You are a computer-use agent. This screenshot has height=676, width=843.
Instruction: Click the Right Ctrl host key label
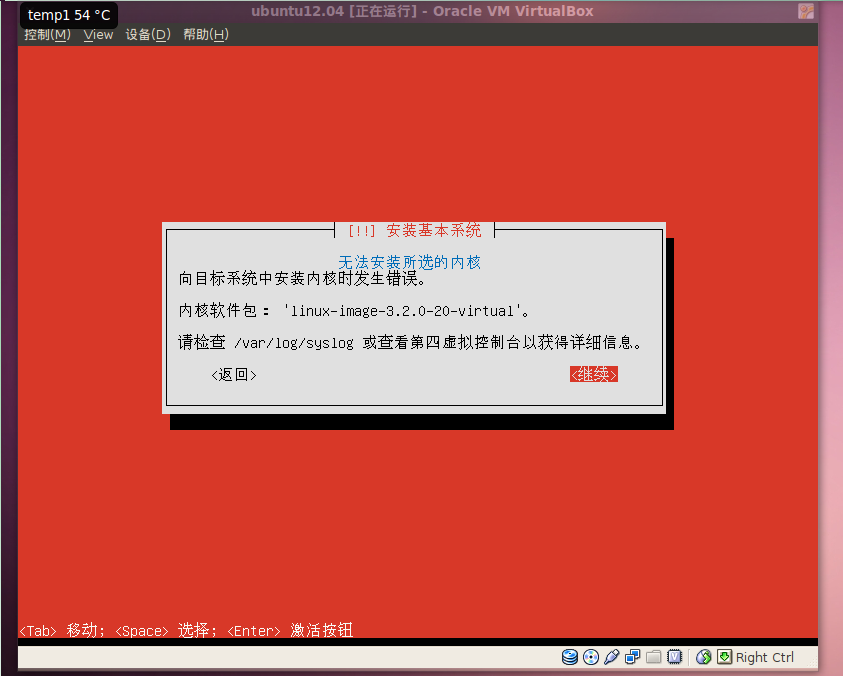click(765, 657)
